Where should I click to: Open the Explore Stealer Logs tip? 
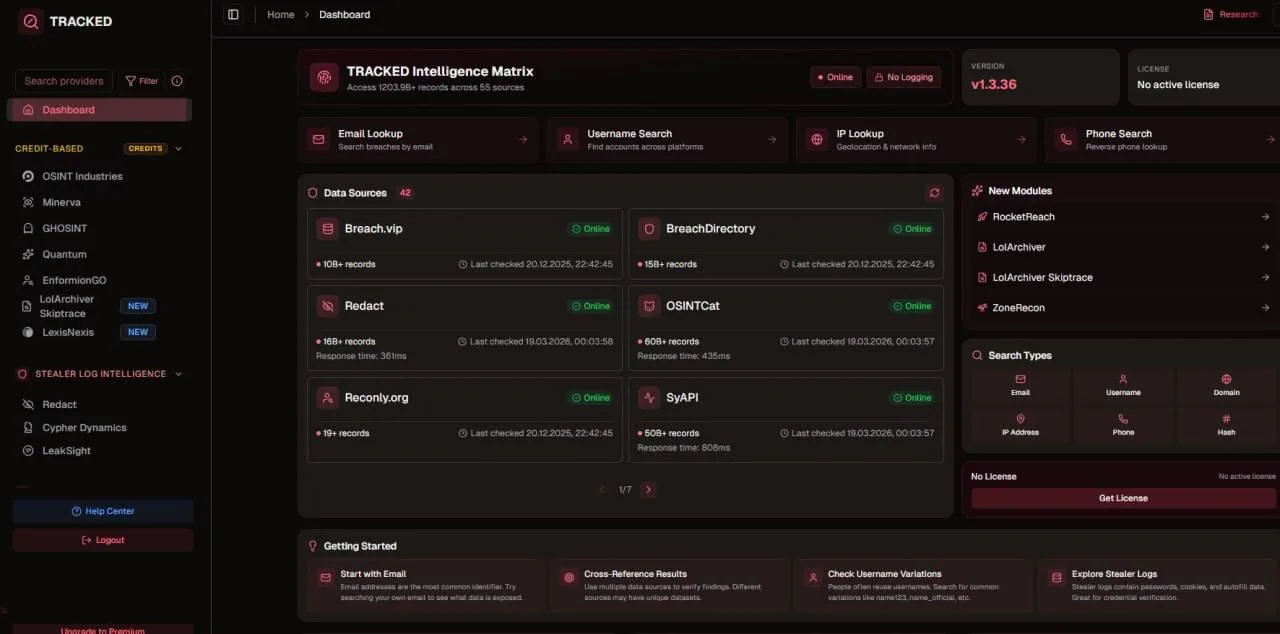pos(1158,586)
